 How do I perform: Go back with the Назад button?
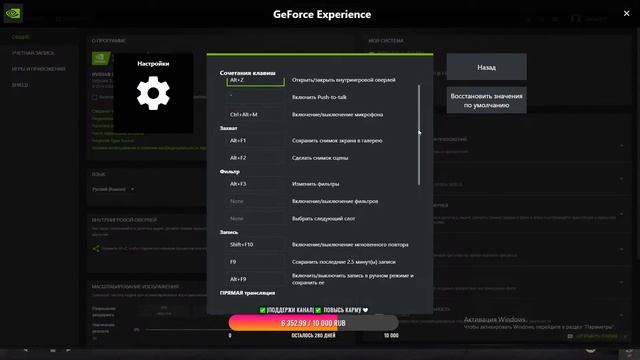[x=487, y=67]
